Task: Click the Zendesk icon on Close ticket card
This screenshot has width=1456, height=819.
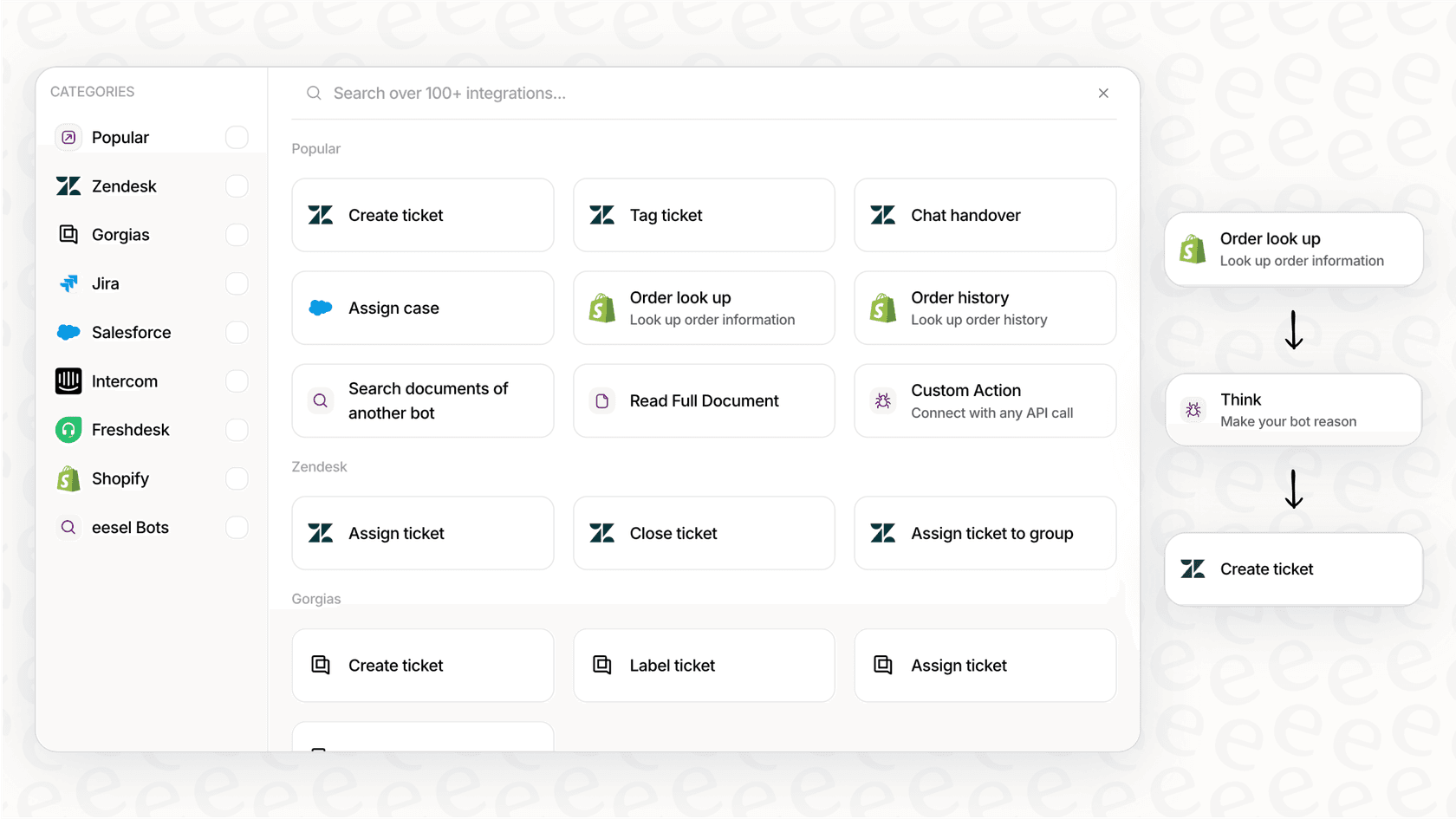Action: tap(601, 533)
